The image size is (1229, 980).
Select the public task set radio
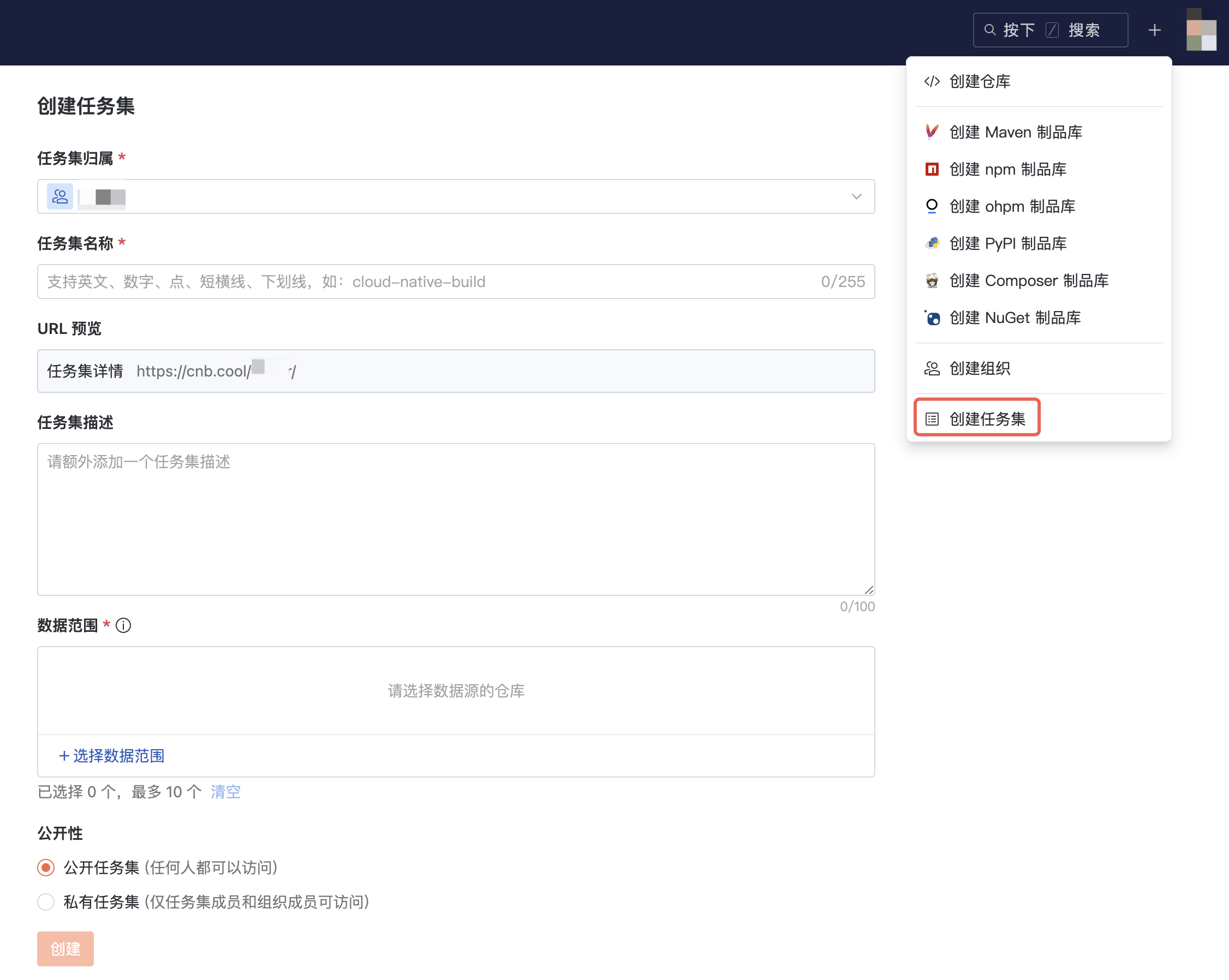pos(46,868)
